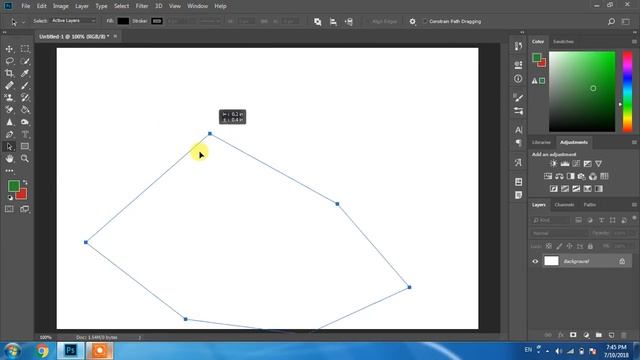Add layer mask at Layers panel bottom
The width and height of the screenshot is (640, 360).
click(x=573, y=335)
